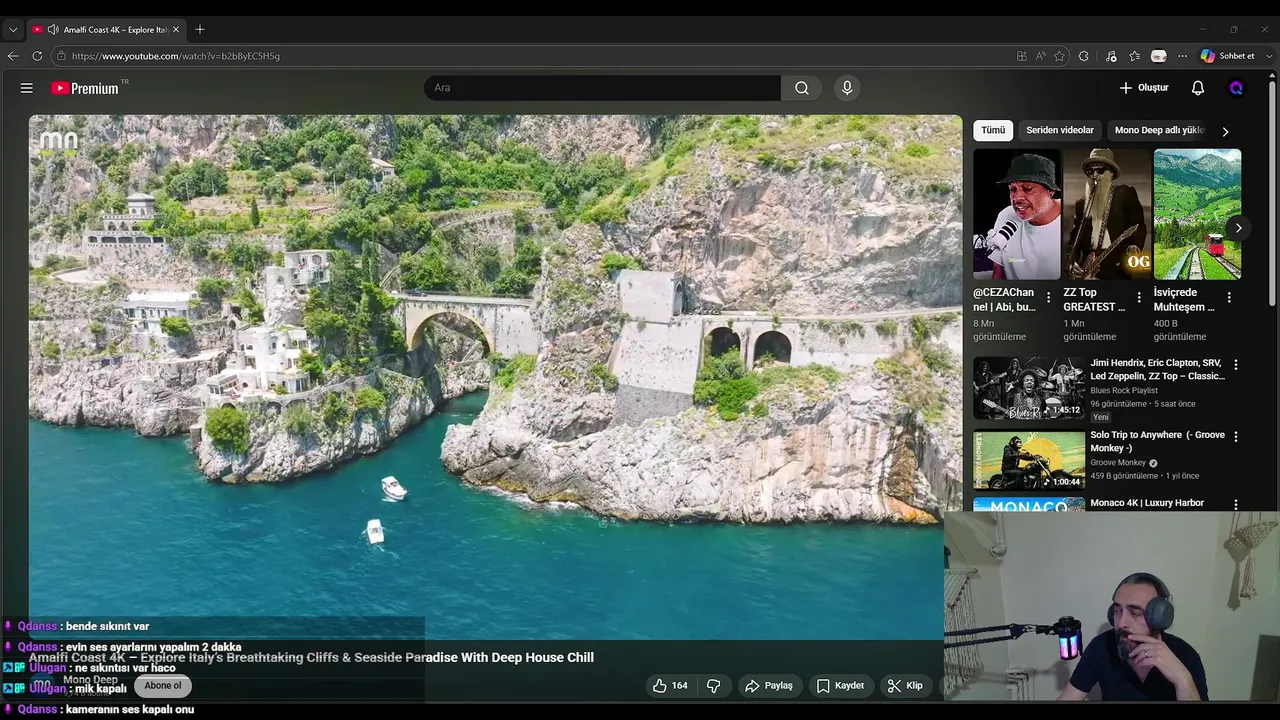Refresh the current browser page
This screenshot has width=1280, height=720.
[x=37, y=56]
